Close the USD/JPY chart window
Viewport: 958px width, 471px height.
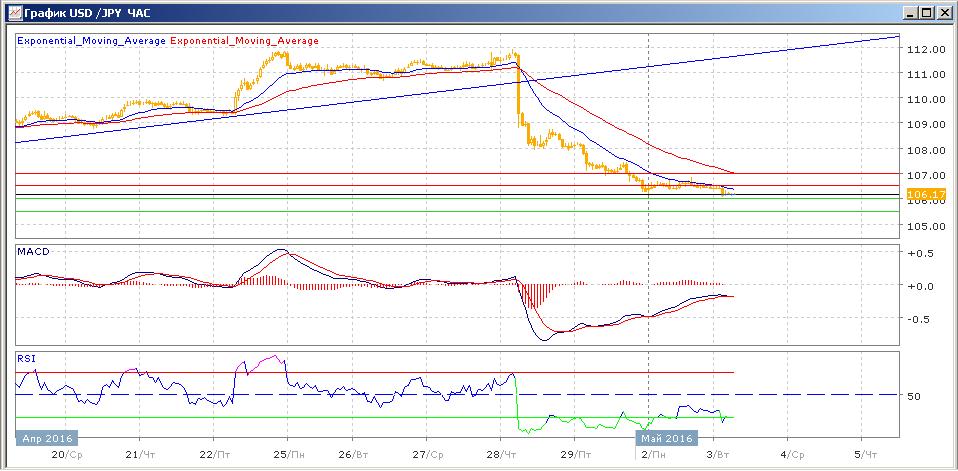(x=943, y=12)
